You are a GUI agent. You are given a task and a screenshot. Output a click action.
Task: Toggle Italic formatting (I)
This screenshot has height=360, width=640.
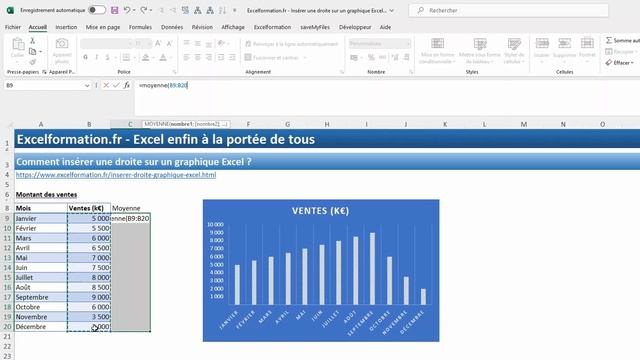[97, 58]
